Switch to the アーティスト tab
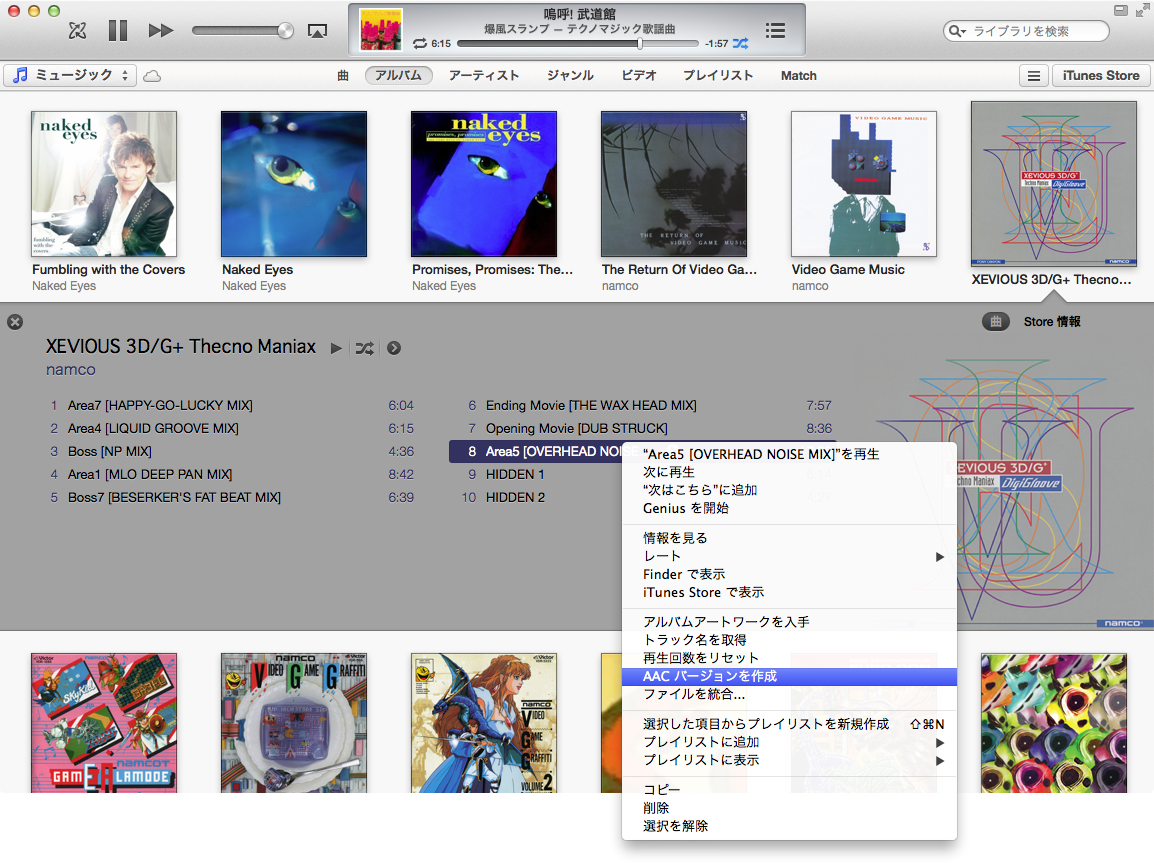This screenshot has width=1154, height=863. click(x=484, y=75)
